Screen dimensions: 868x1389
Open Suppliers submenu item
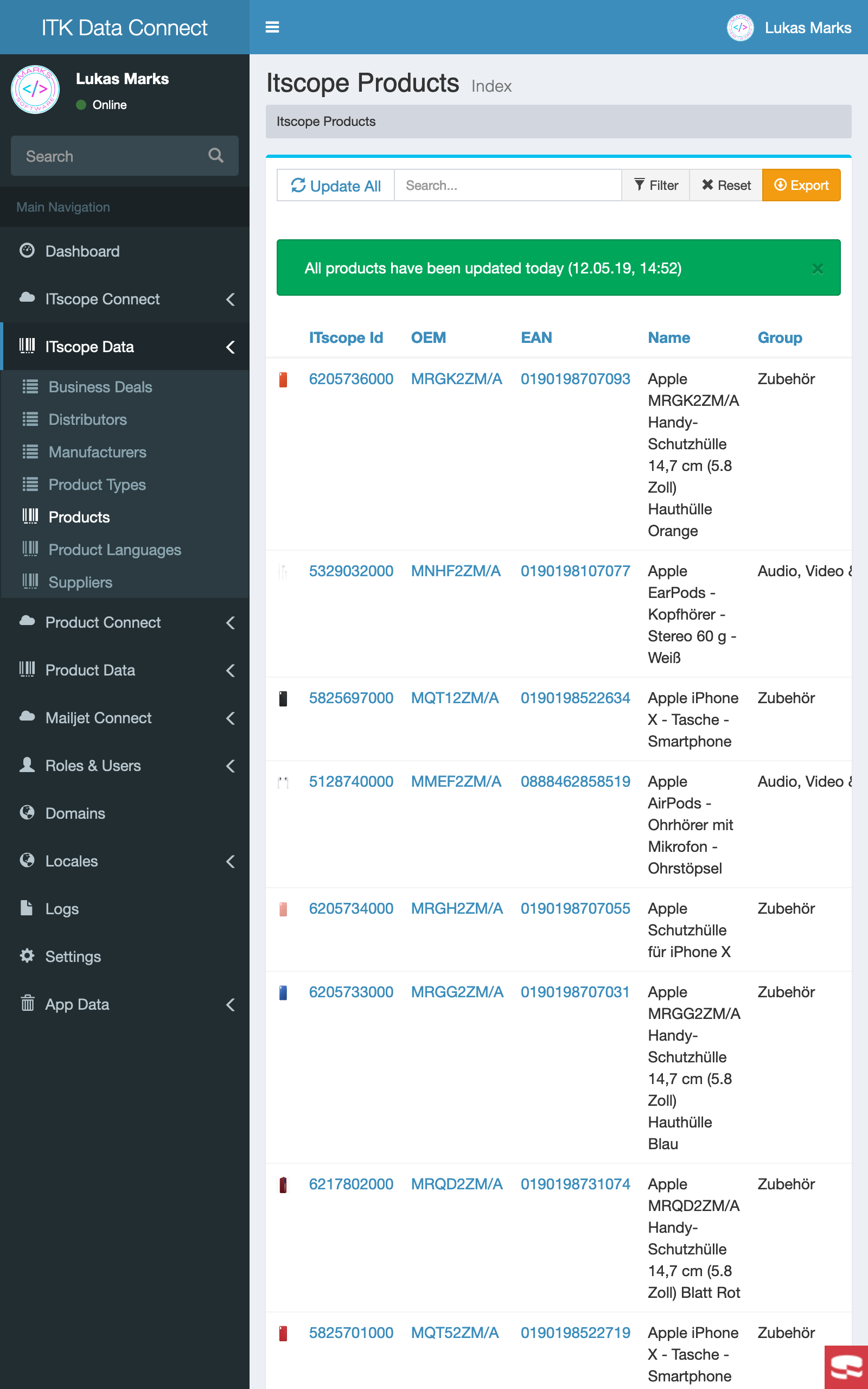click(x=125, y=582)
